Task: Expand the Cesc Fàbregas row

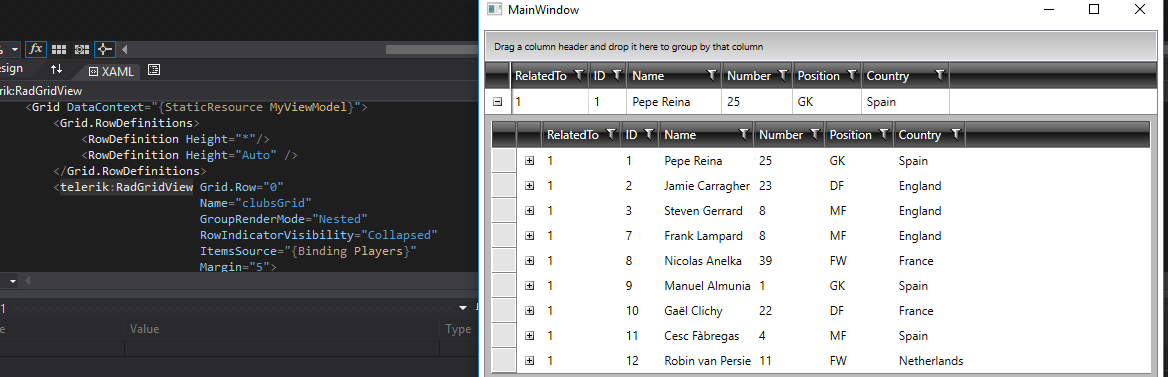Action: point(530,335)
